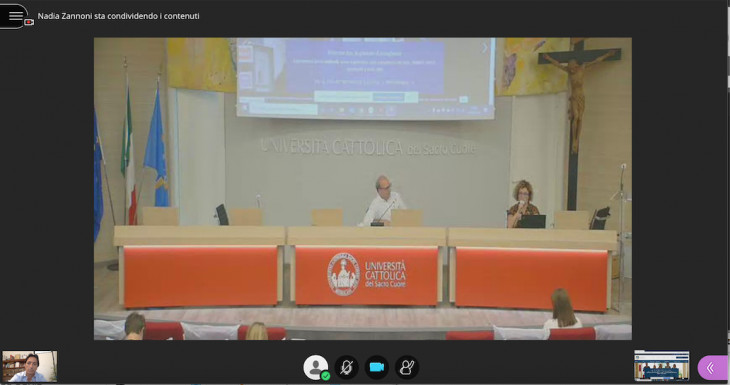Click the speaker in white shirt
Screen dimensions: 730x385
383,201
